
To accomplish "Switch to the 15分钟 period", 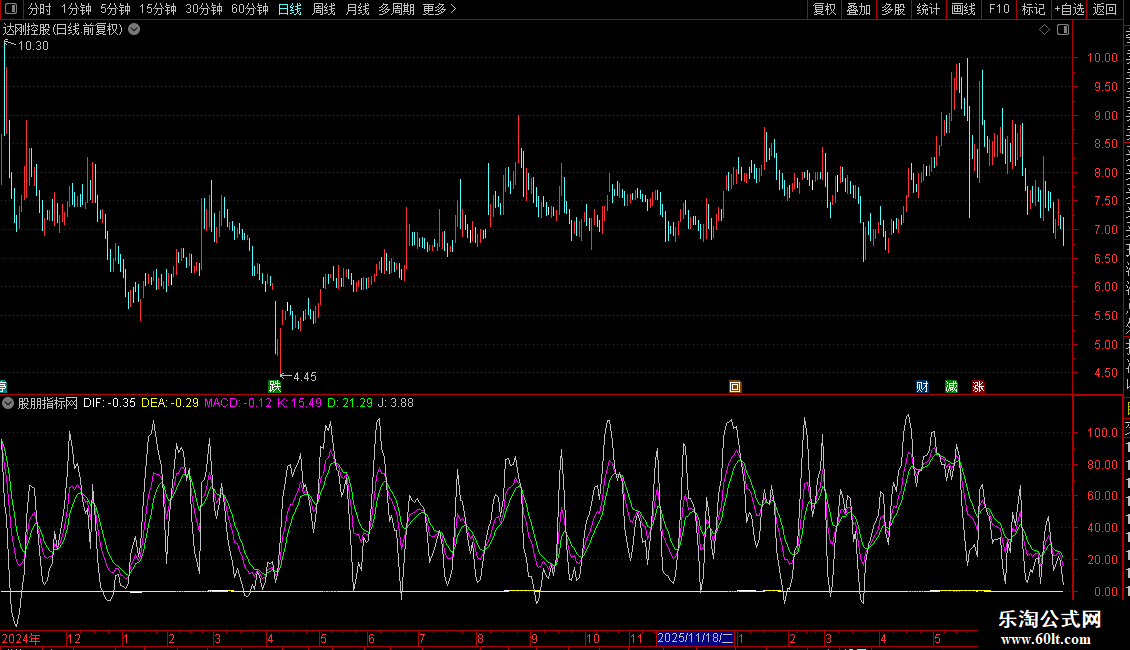I will point(158,9).
